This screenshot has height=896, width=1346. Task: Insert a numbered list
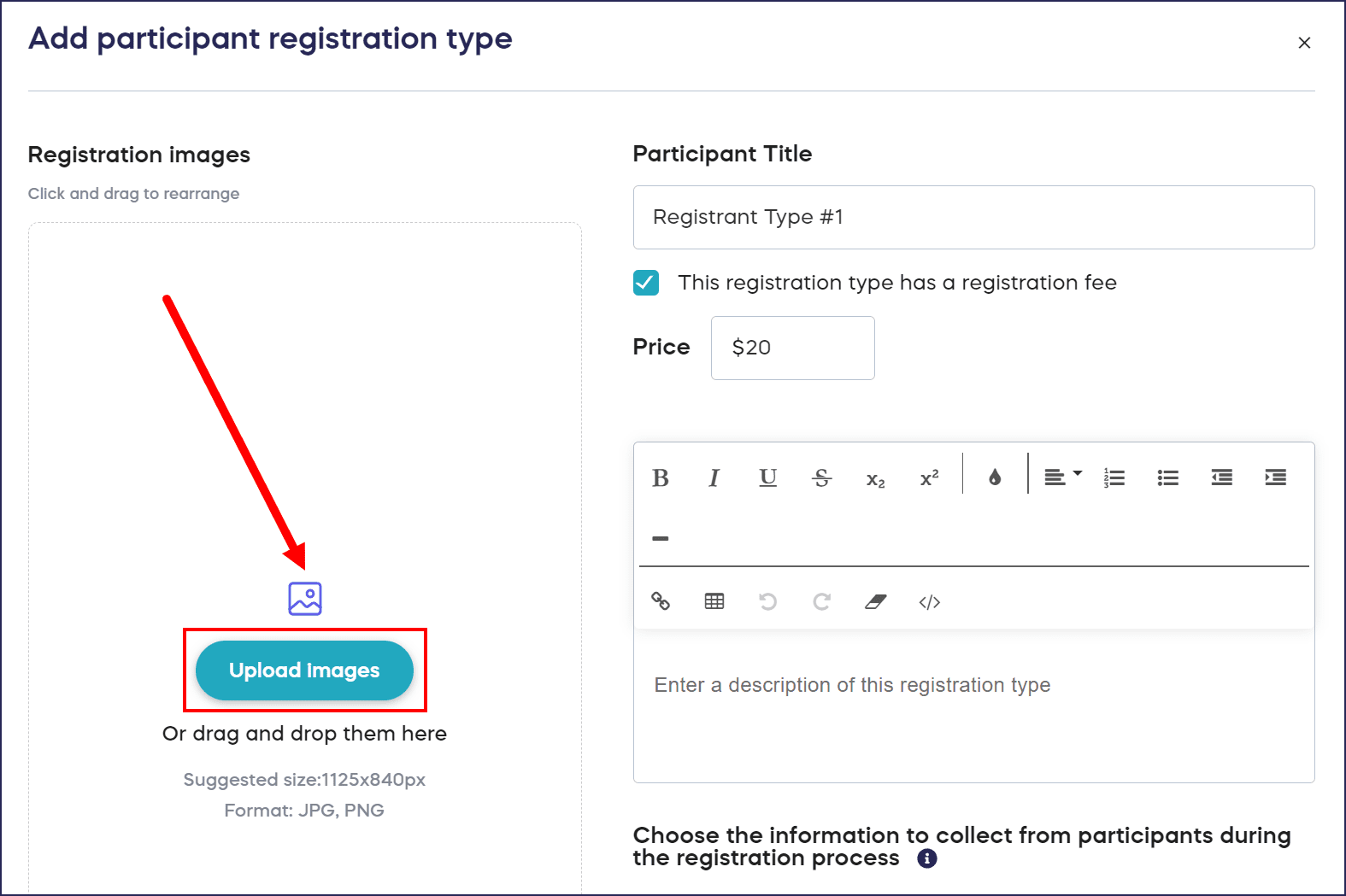[1114, 477]
